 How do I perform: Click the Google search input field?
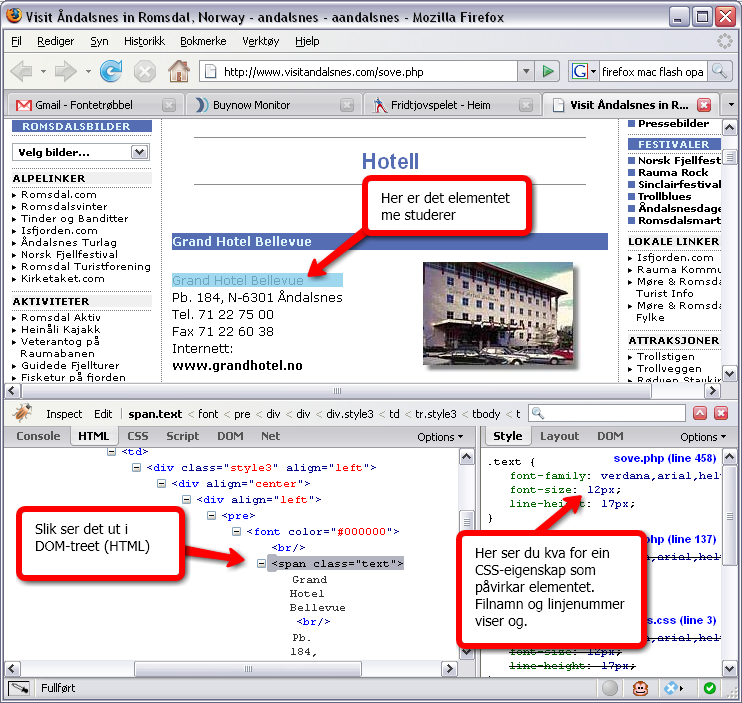click(x=653, y=71)
